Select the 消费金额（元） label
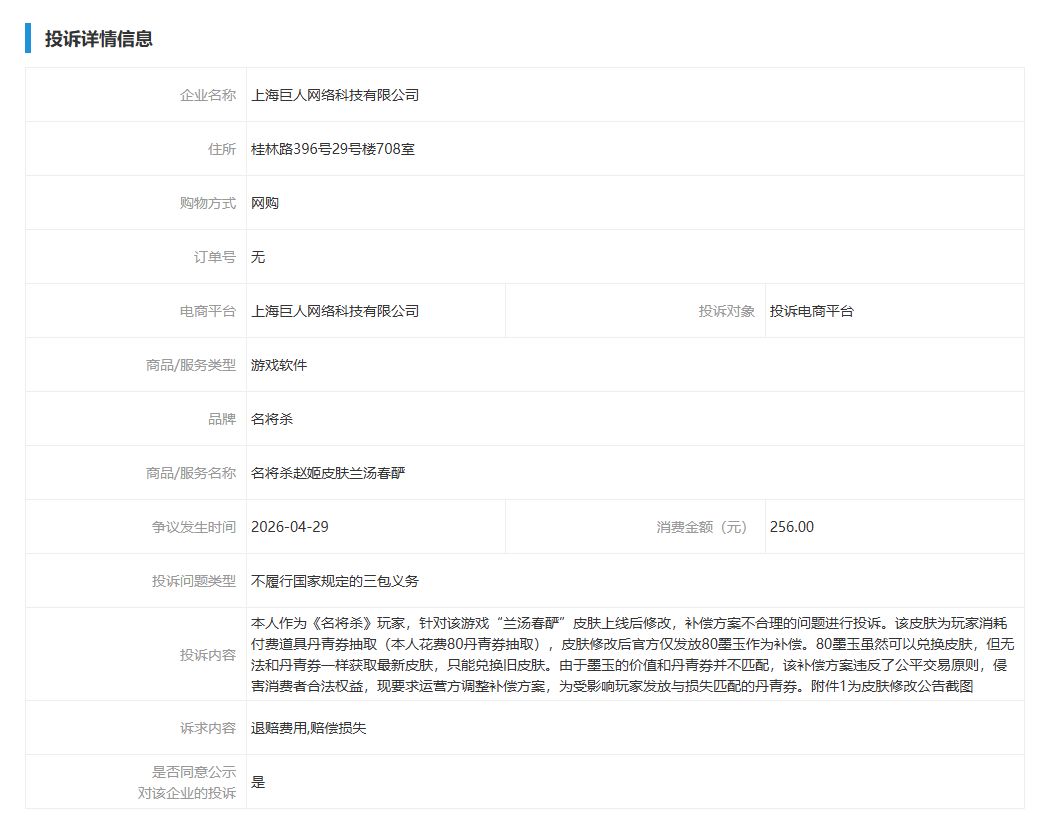1037x823 pixels. tap(701, 527)
